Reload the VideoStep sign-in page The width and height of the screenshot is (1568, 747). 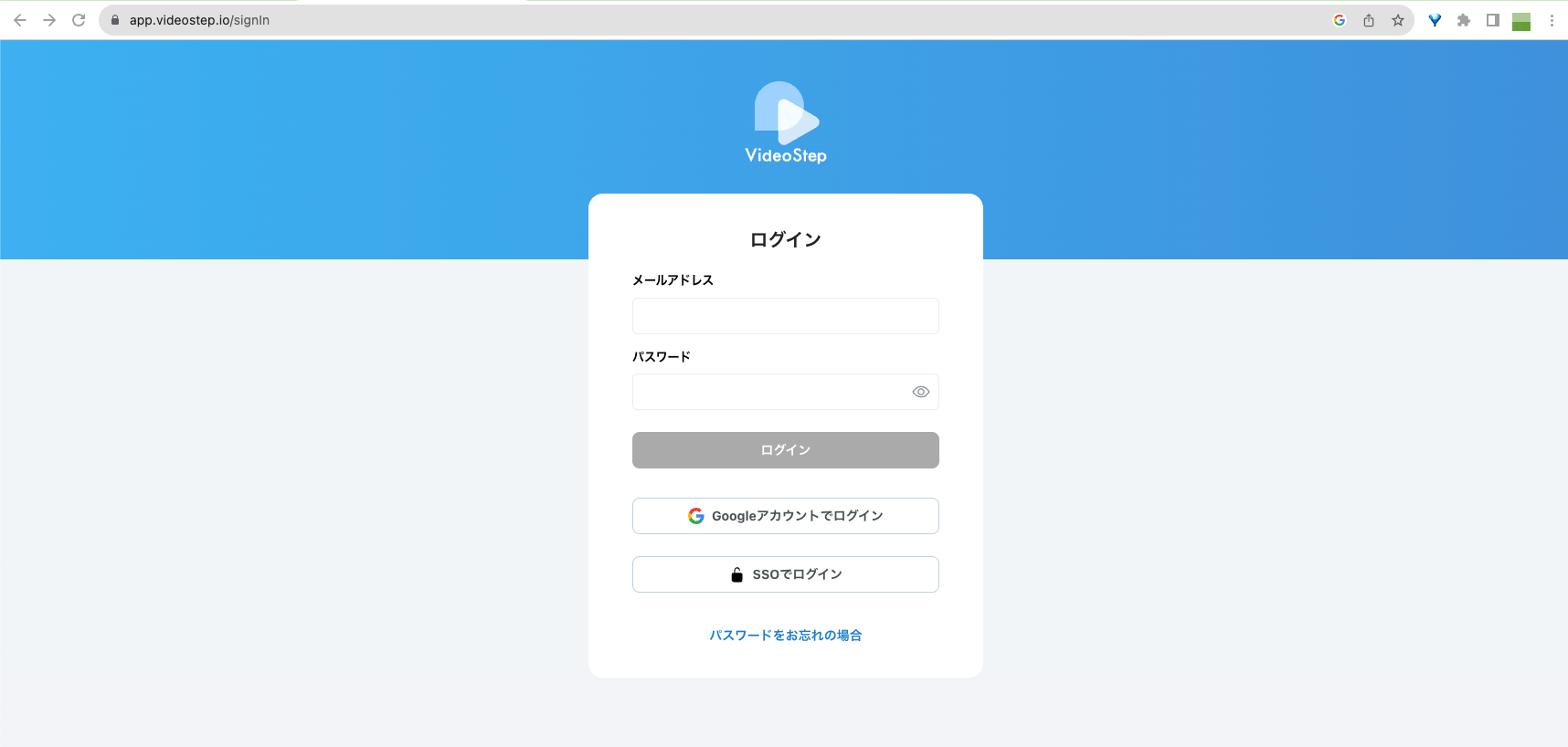tap(79, 20)
